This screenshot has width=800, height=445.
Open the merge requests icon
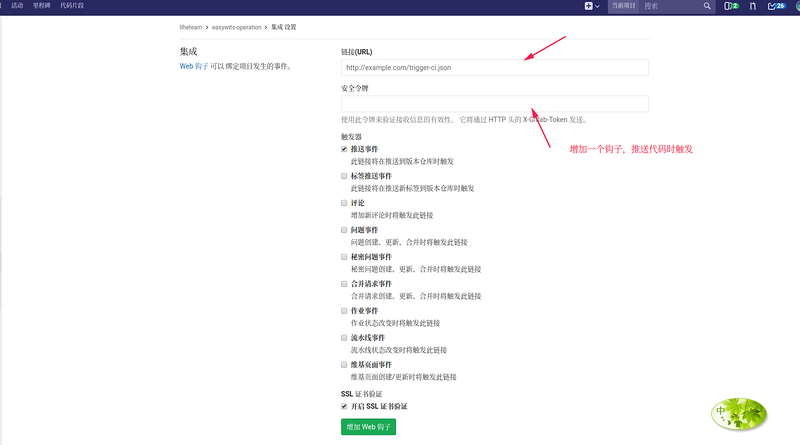(753, 6)
